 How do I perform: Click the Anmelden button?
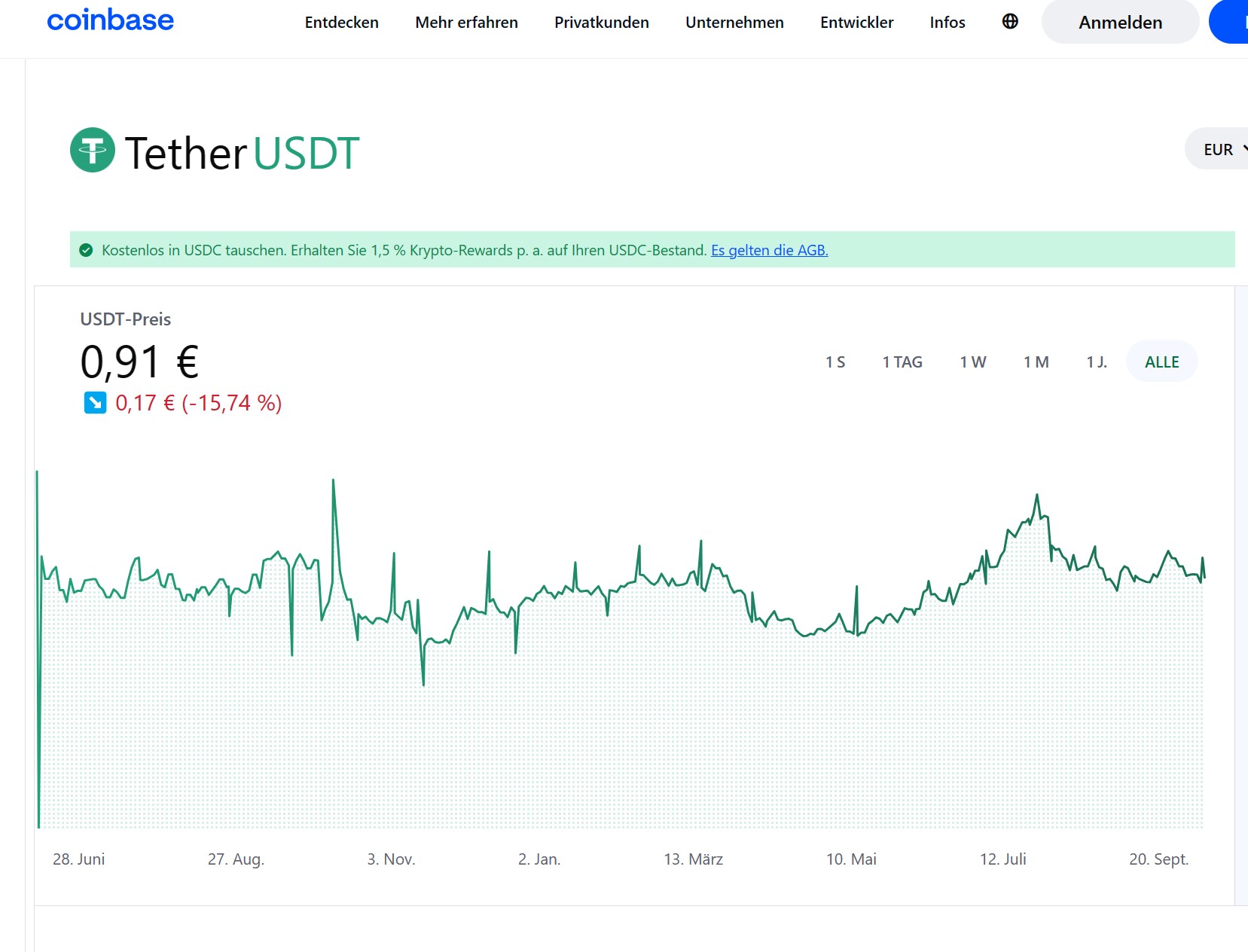pyautogui.click(x=1120, y=22)
